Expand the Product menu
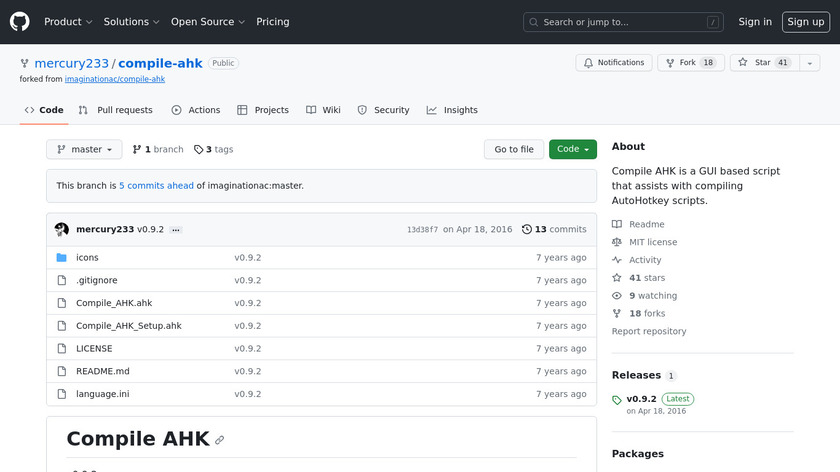This screenshot has width=840, height=472. click(x=68, y=22)
